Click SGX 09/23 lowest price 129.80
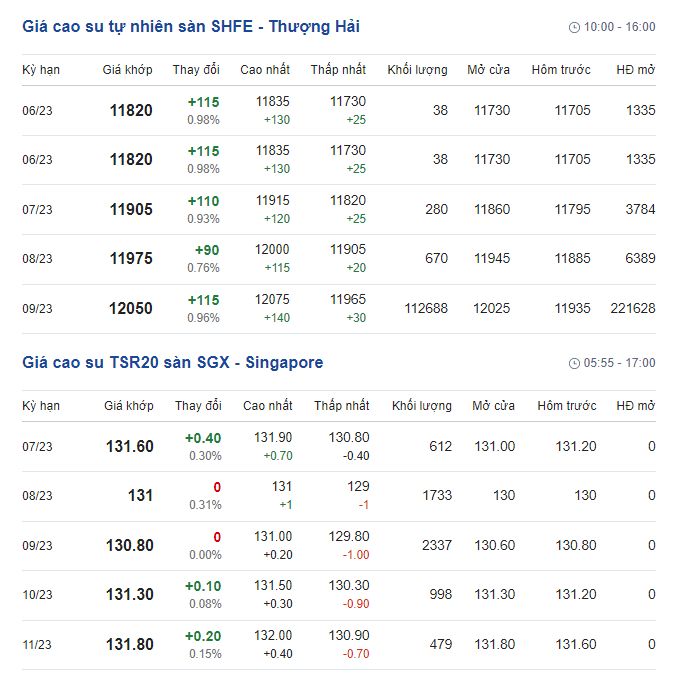The image size is (691, 698). point(349,536)
